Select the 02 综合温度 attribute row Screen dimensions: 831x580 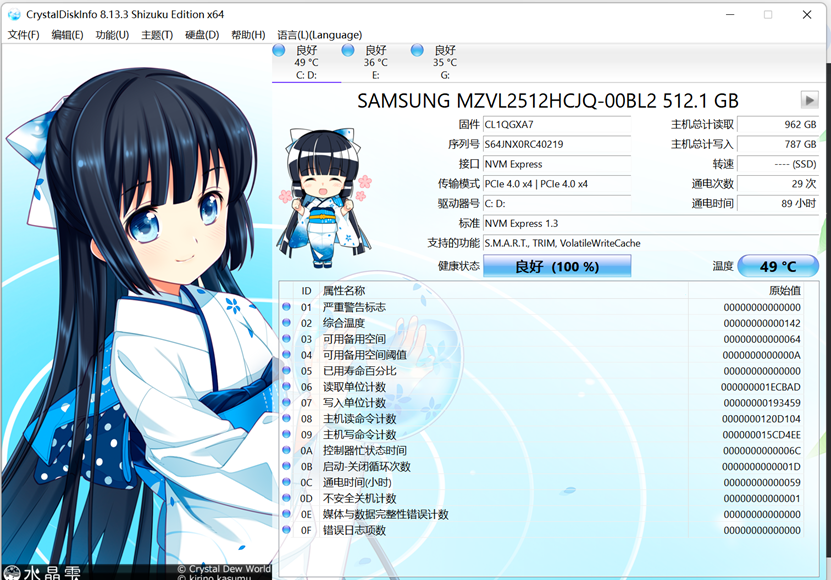tap(542, 323)
